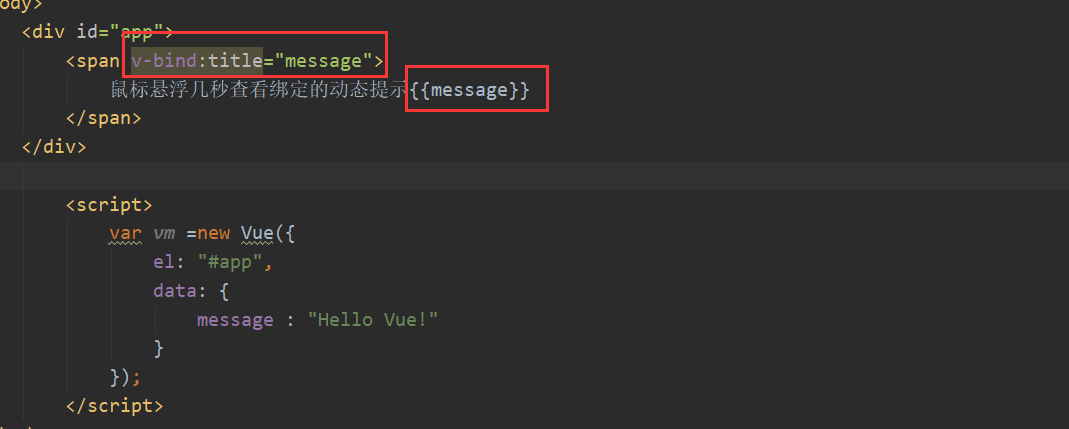This screenshot has height=429, width=1069.
Task: Click the opening <script> tag
Action: [x=109, y=205]
